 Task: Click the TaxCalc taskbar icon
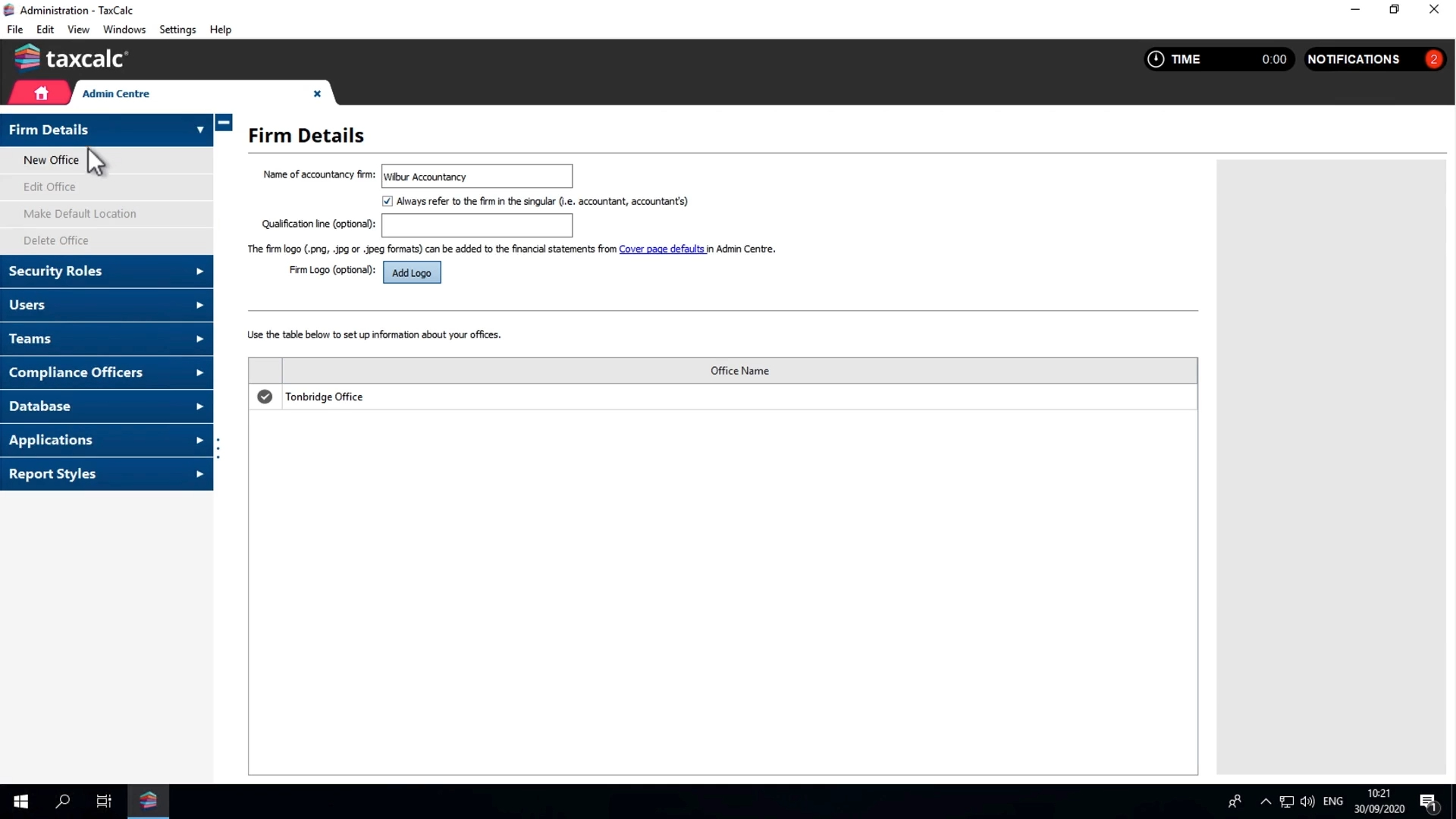[148, 801]
